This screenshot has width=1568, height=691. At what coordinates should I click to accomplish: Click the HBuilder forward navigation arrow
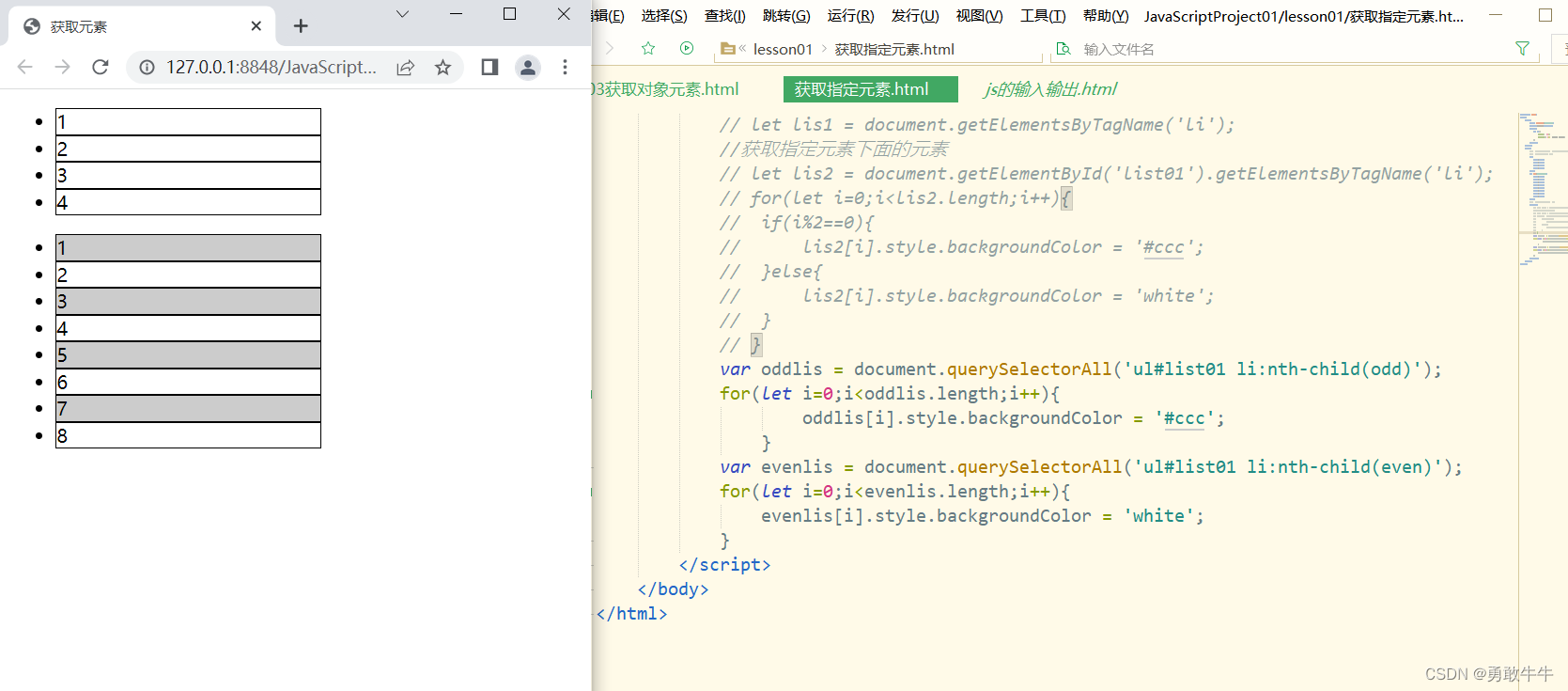pos(610,48)
